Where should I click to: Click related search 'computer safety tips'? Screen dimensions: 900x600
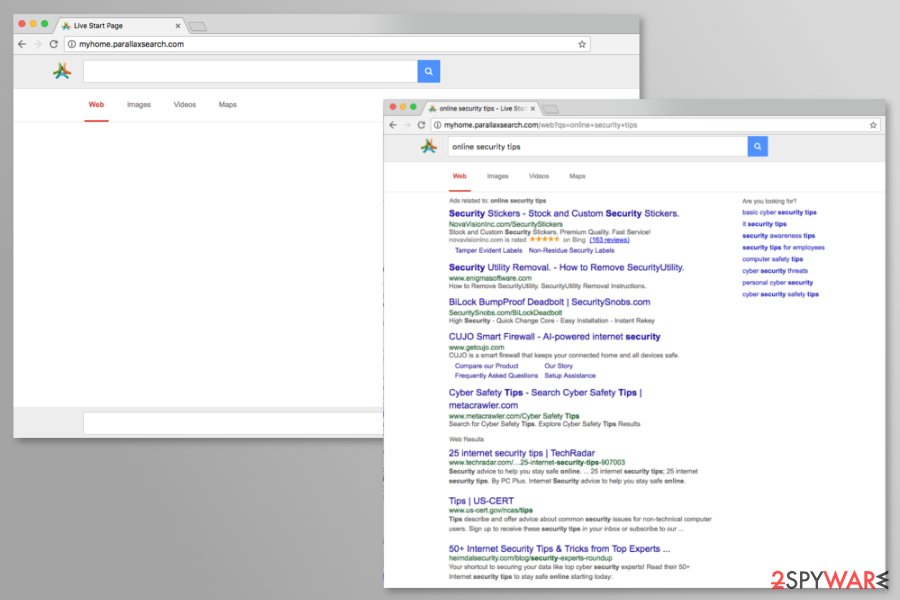773,259
